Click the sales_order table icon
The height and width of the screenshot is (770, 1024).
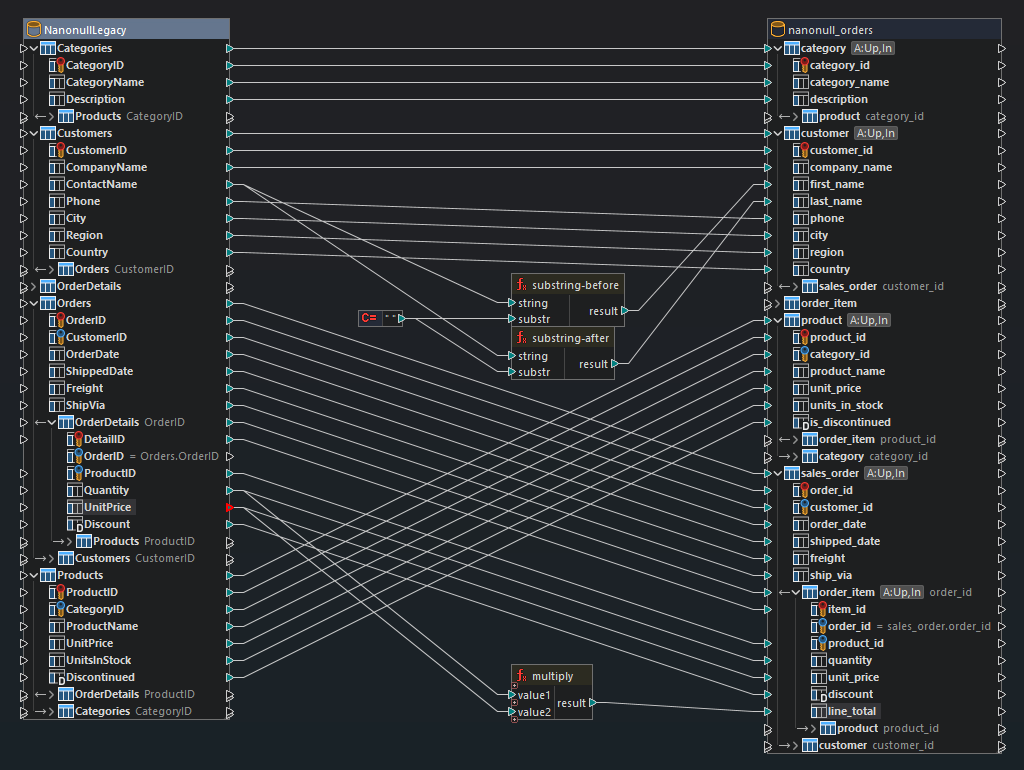792,473
